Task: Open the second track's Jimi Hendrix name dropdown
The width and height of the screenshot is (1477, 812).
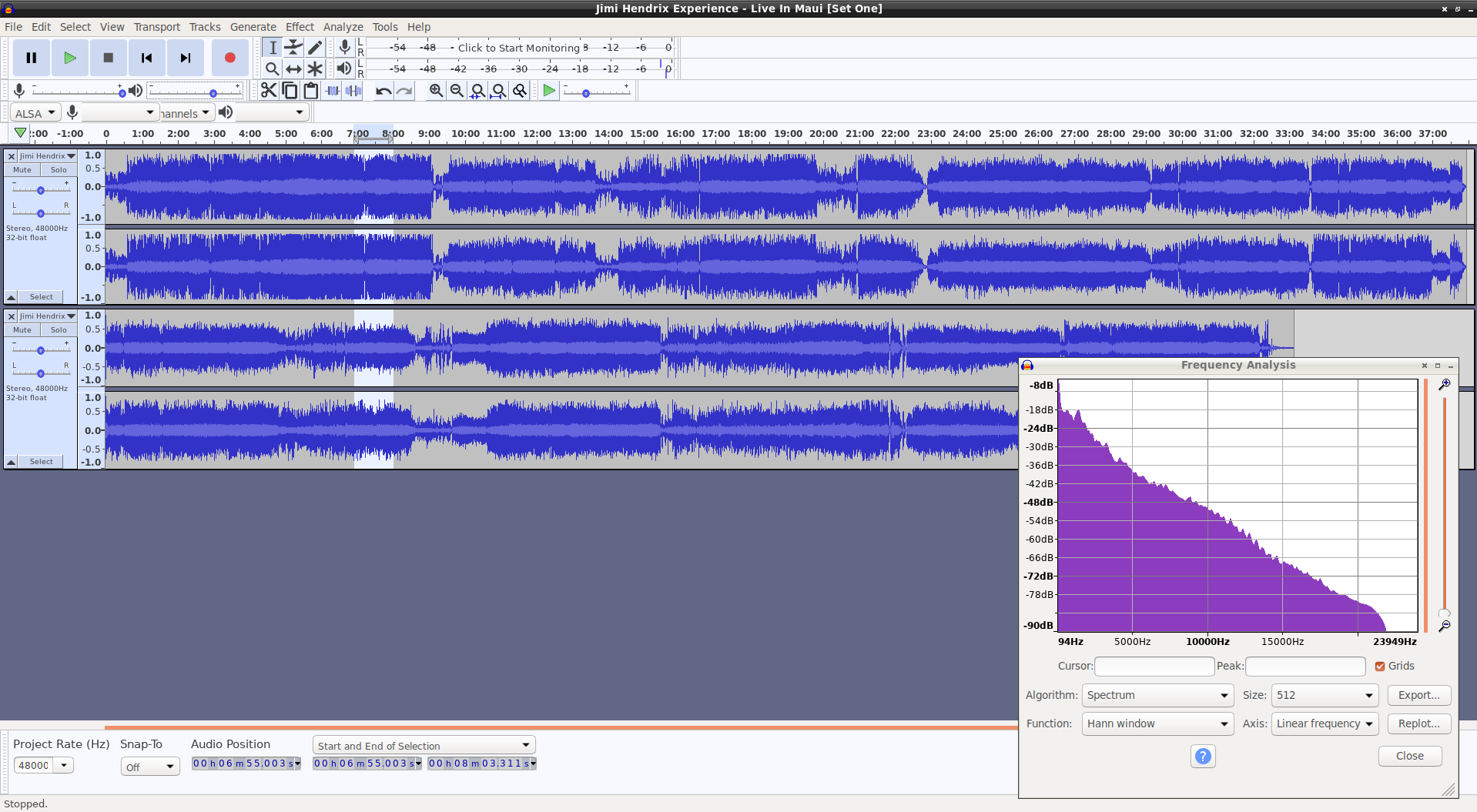Action: (x=48, y=316)
